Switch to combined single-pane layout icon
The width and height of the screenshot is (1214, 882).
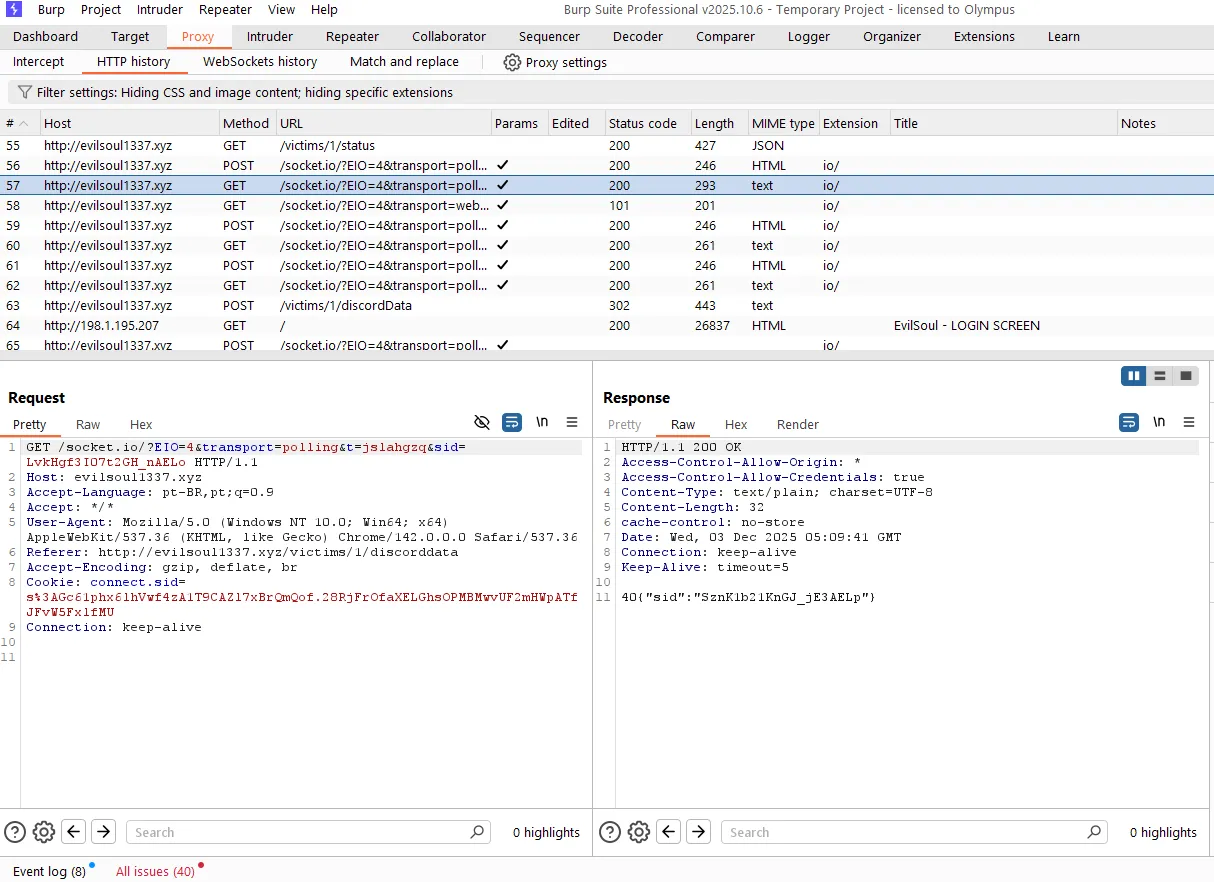click(1186, 376)
